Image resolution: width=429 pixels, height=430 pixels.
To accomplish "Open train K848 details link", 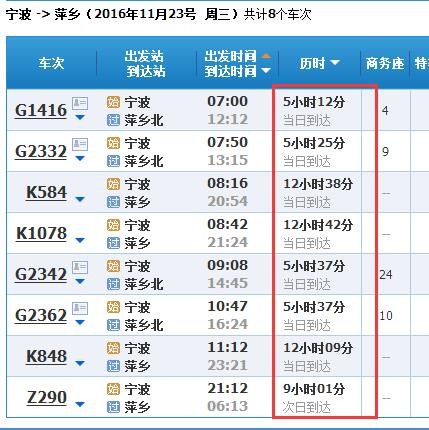I will tap(46, 356).
